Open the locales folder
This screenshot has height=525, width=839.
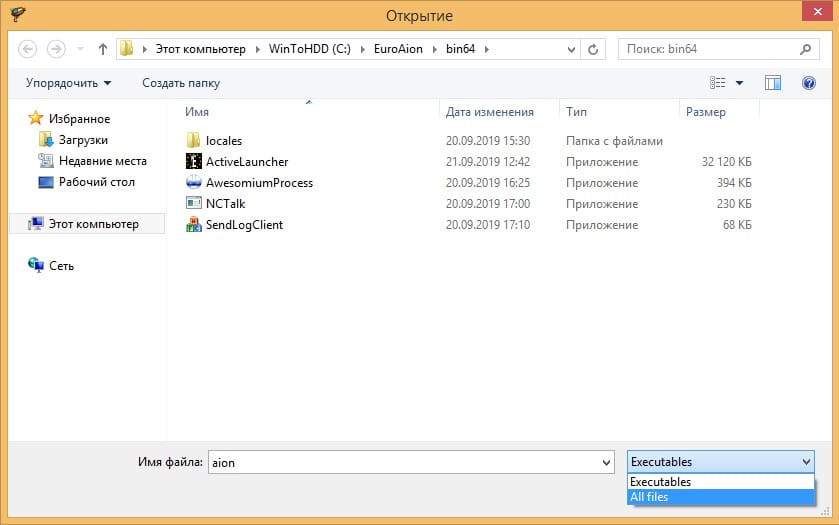pyautogui.click(x=224, y=141)
